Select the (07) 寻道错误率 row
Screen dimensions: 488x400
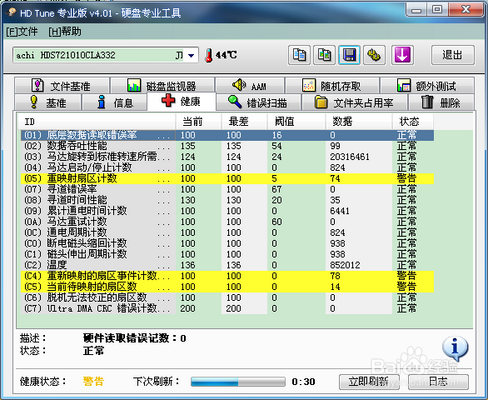[227, 189]
